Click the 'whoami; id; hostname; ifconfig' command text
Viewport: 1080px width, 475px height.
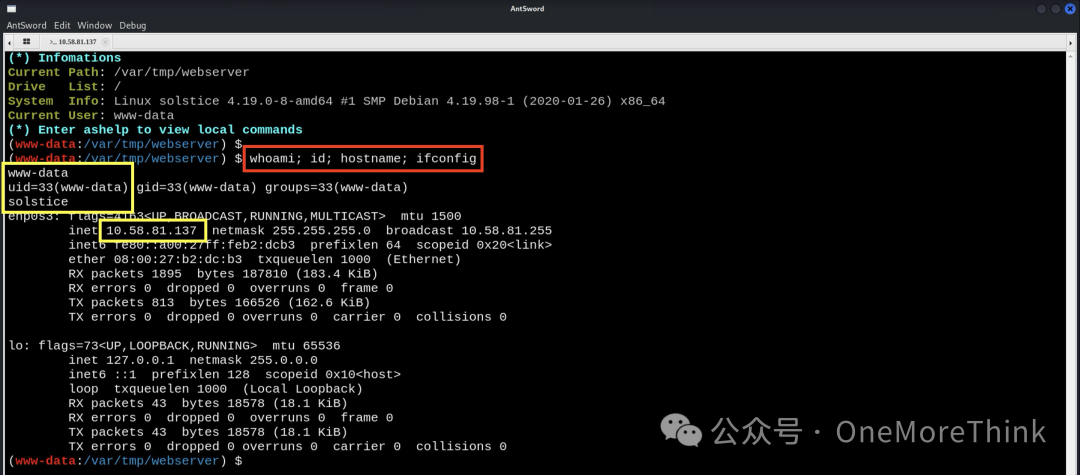[x=363, y=159]
